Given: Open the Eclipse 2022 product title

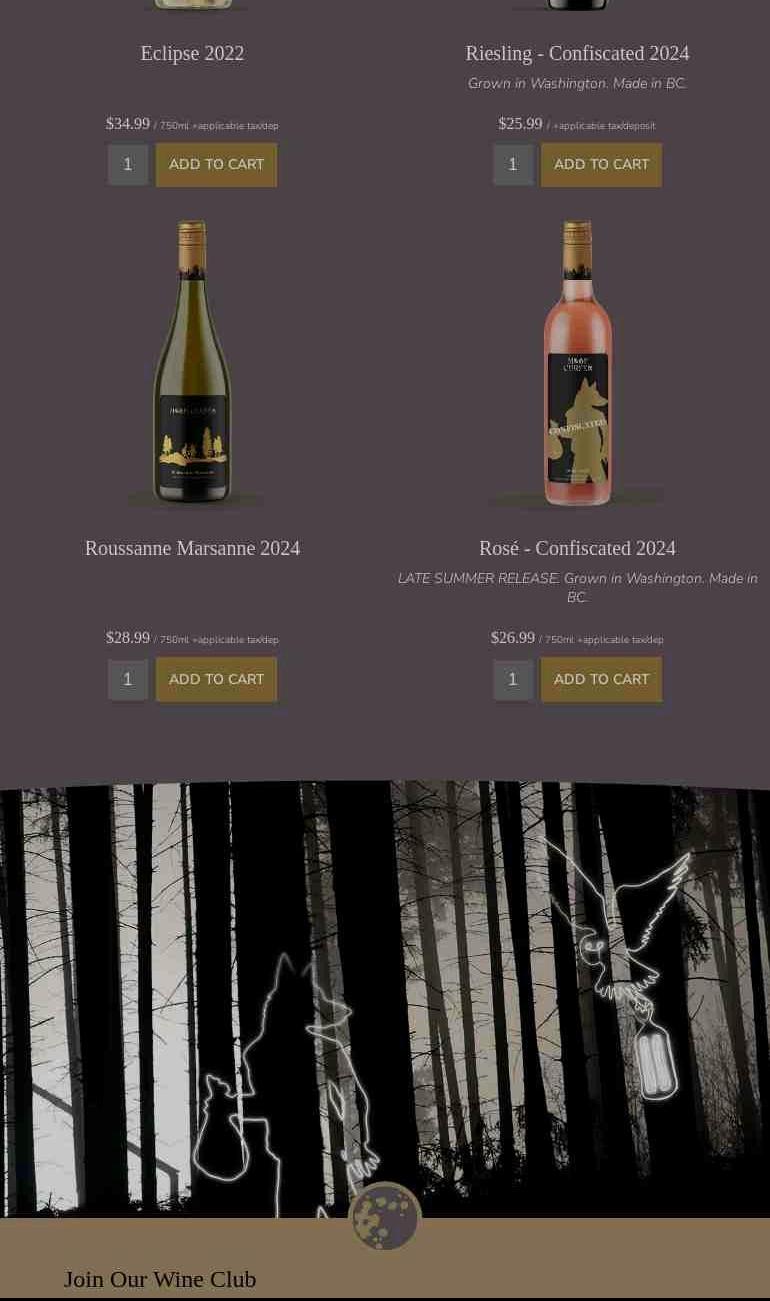Looking at the screenshot, I should [x=192, y=53].
